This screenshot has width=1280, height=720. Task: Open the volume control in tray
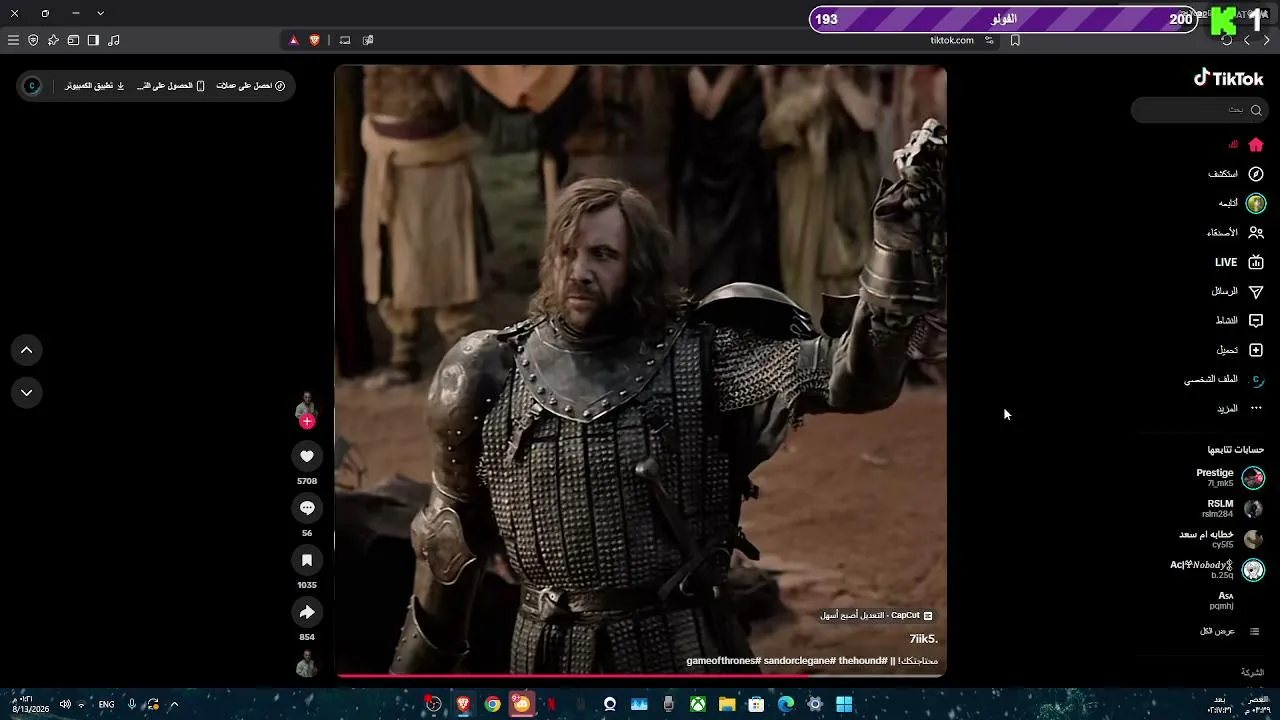pyautogui.click(x=65, y=704)
